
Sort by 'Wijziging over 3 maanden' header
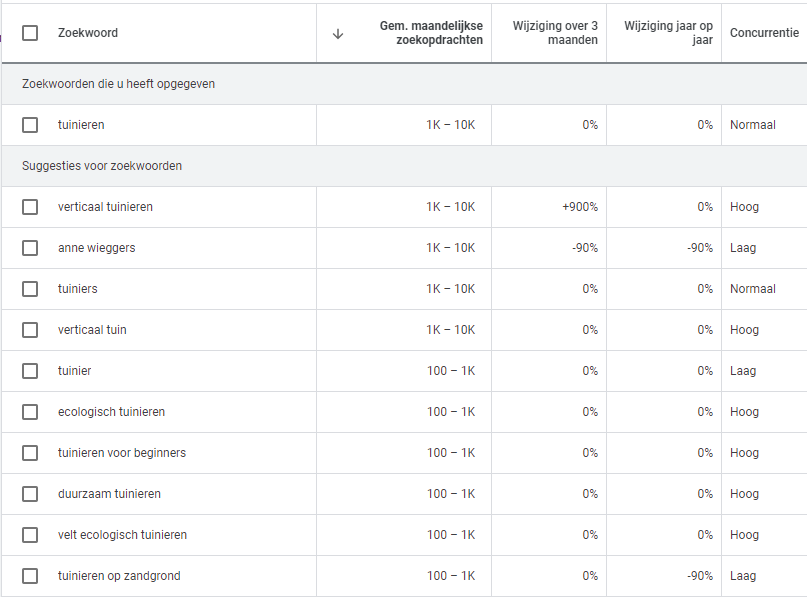[x=555, y=33]
